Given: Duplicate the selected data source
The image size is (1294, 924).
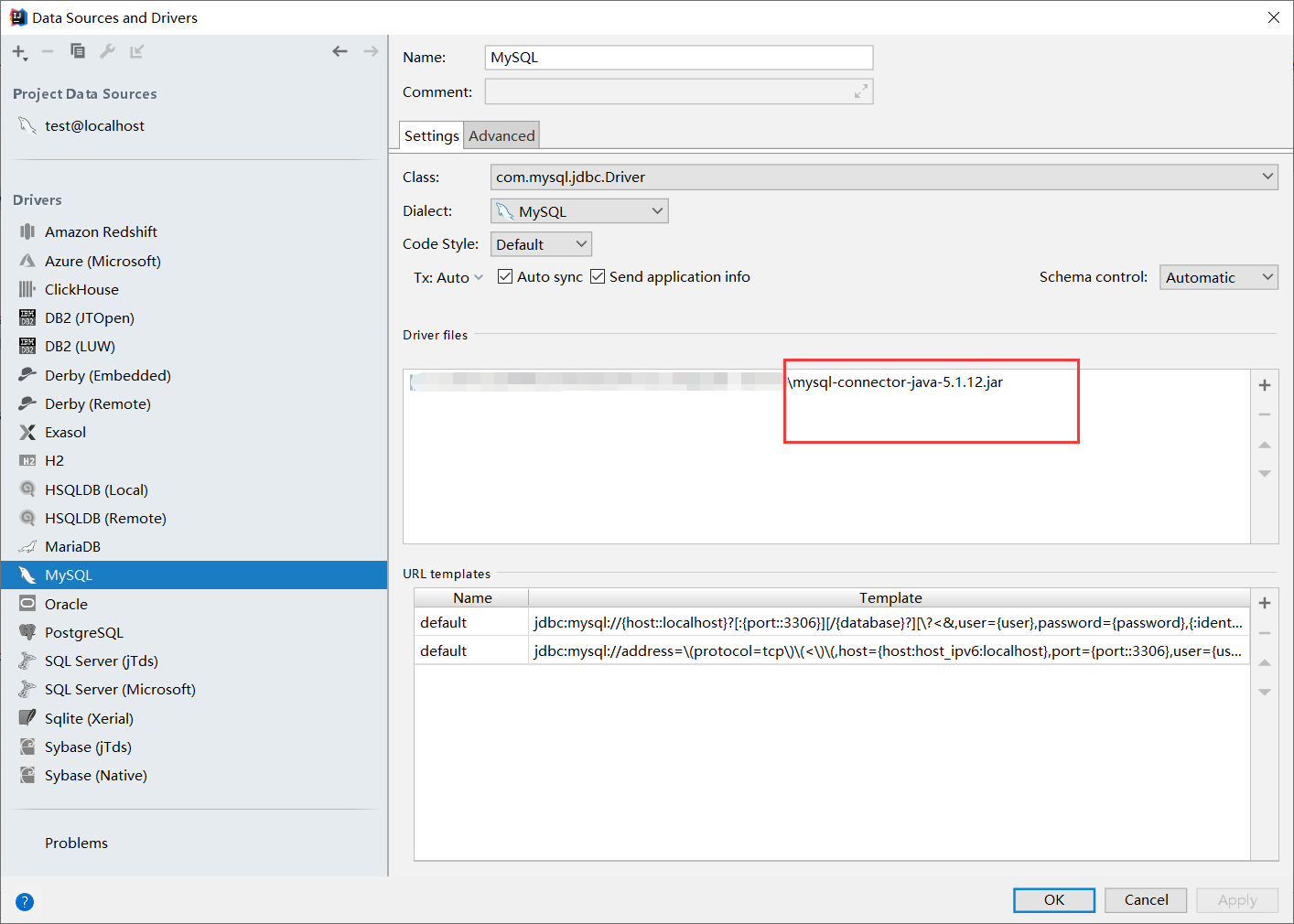Looking at the screenshot, I should point(78,51).
